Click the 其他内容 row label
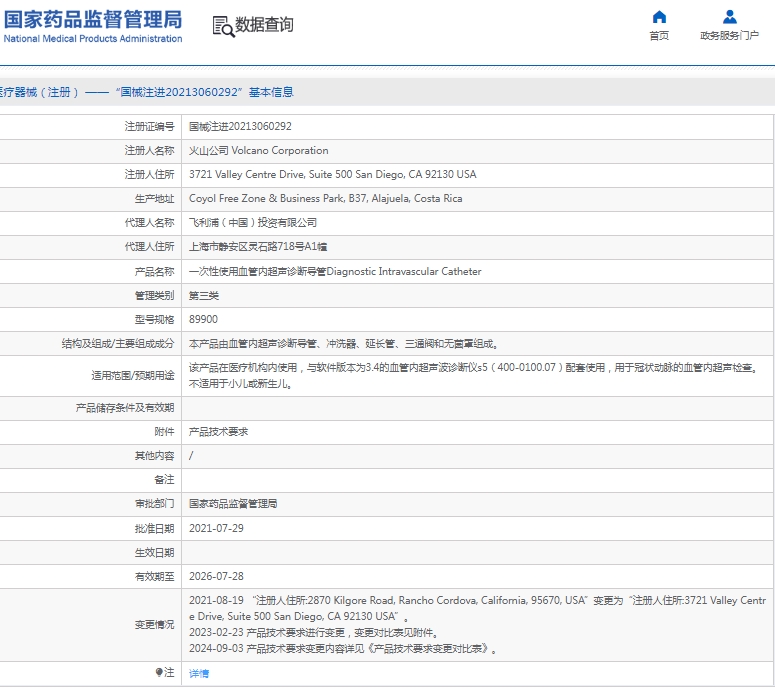The height and width of the screenshot is (692, 775). click(154, 455)
